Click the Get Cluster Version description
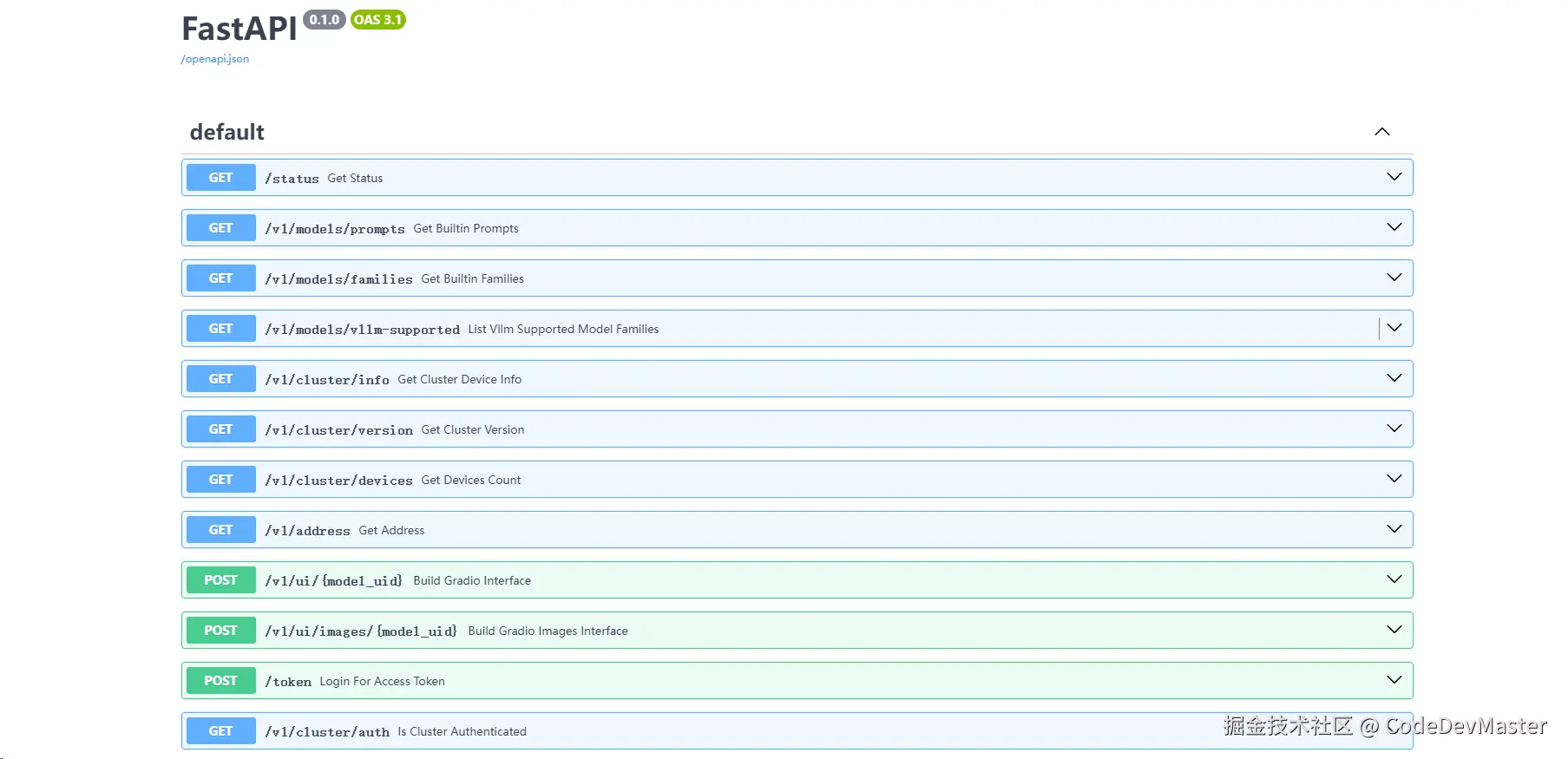Viewport: 1568px width, 759px height. tap(473, 429)
